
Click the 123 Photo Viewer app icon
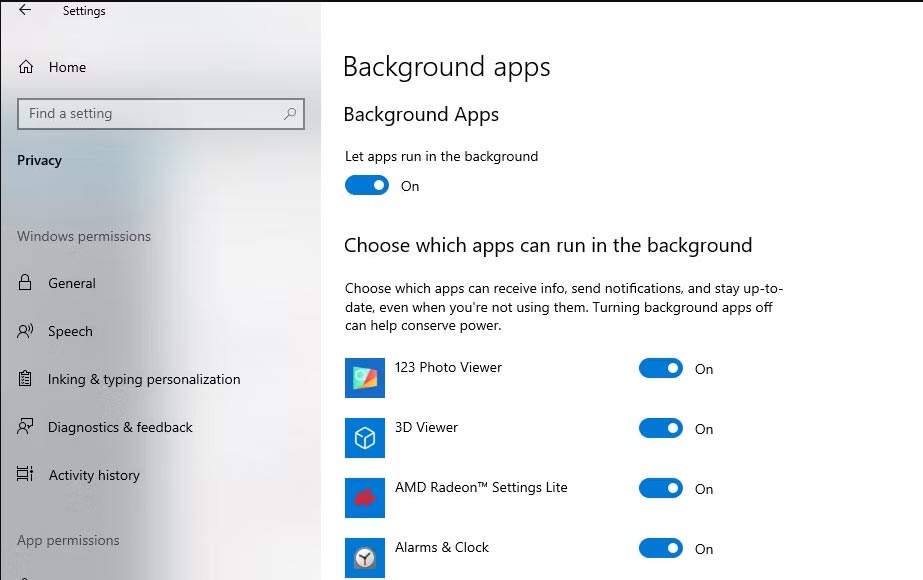pos(364,378)
